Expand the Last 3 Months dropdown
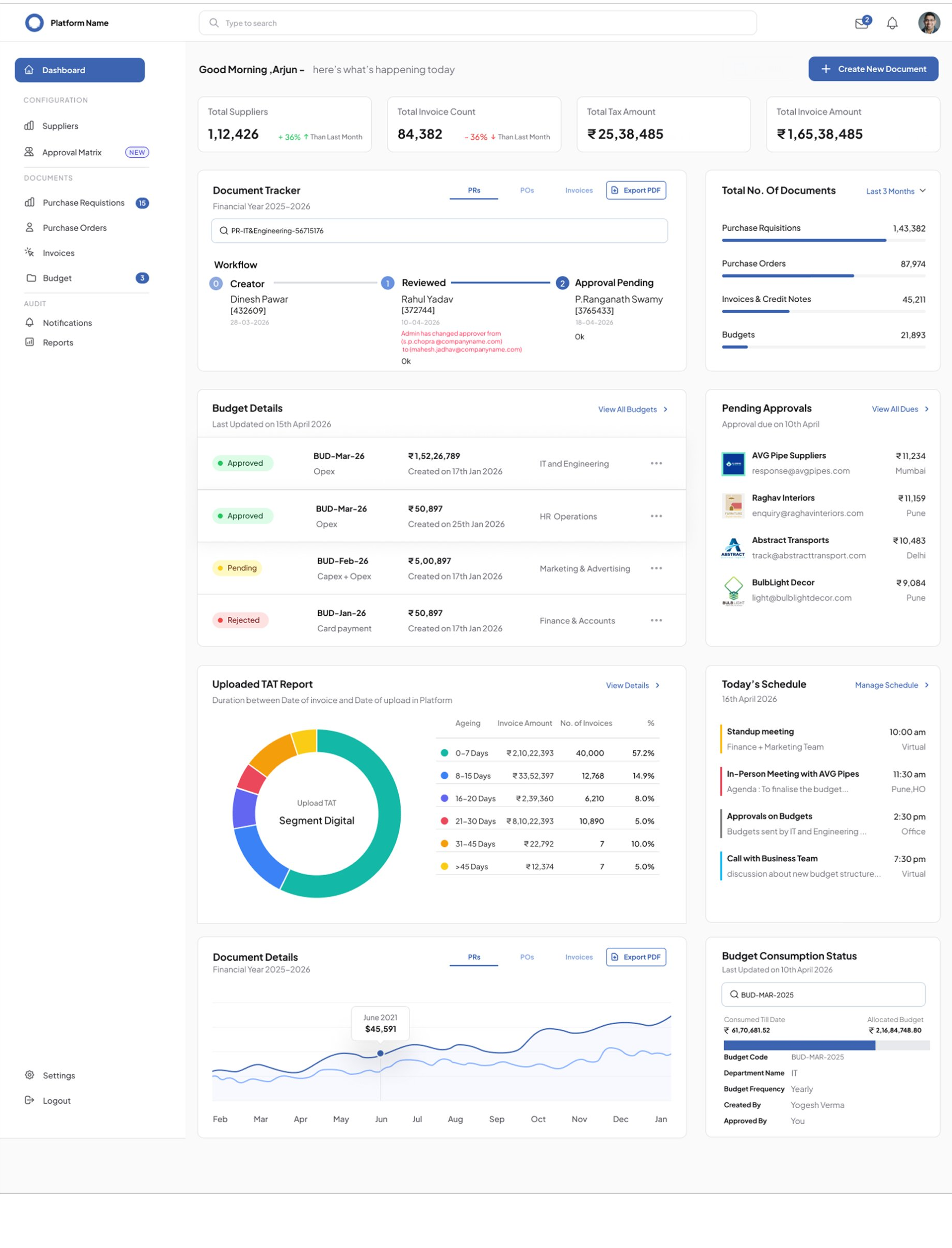This screenshot has width=952, height=1248. [x=896, y=191]
